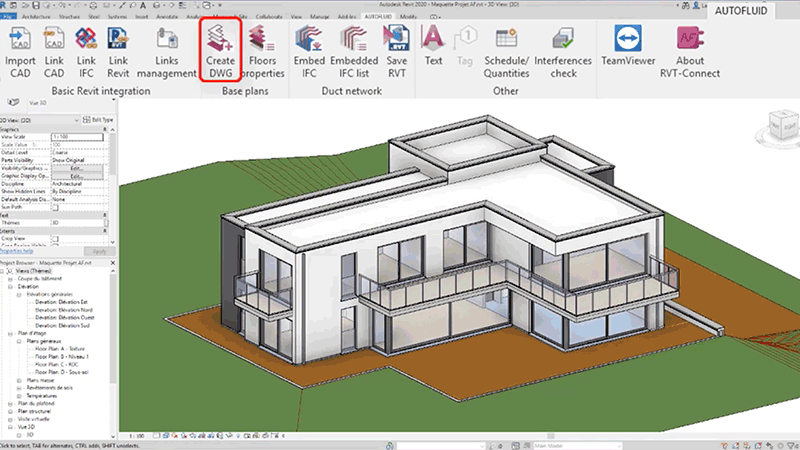
Task: Open Floor Plan: C - RDC
Action: 57,365
